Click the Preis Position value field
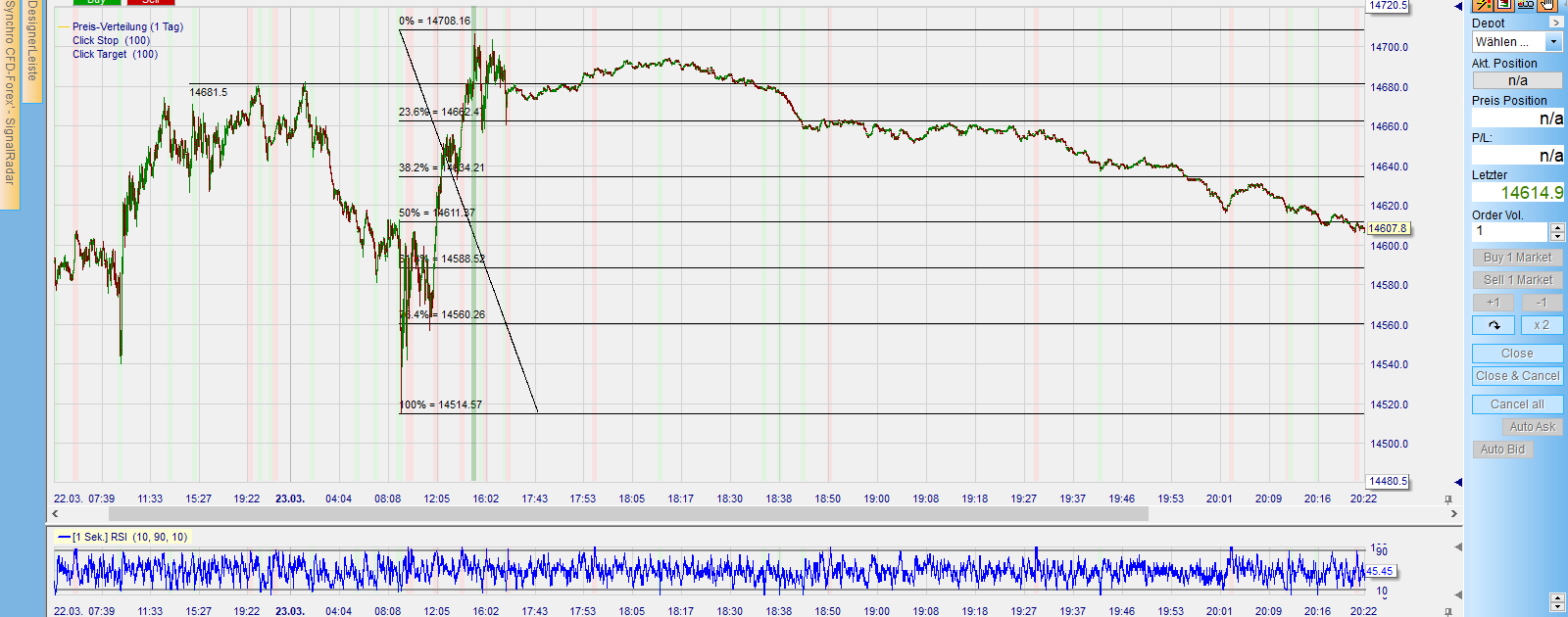Viewport: 1568px width, 617px height. 1517,118
